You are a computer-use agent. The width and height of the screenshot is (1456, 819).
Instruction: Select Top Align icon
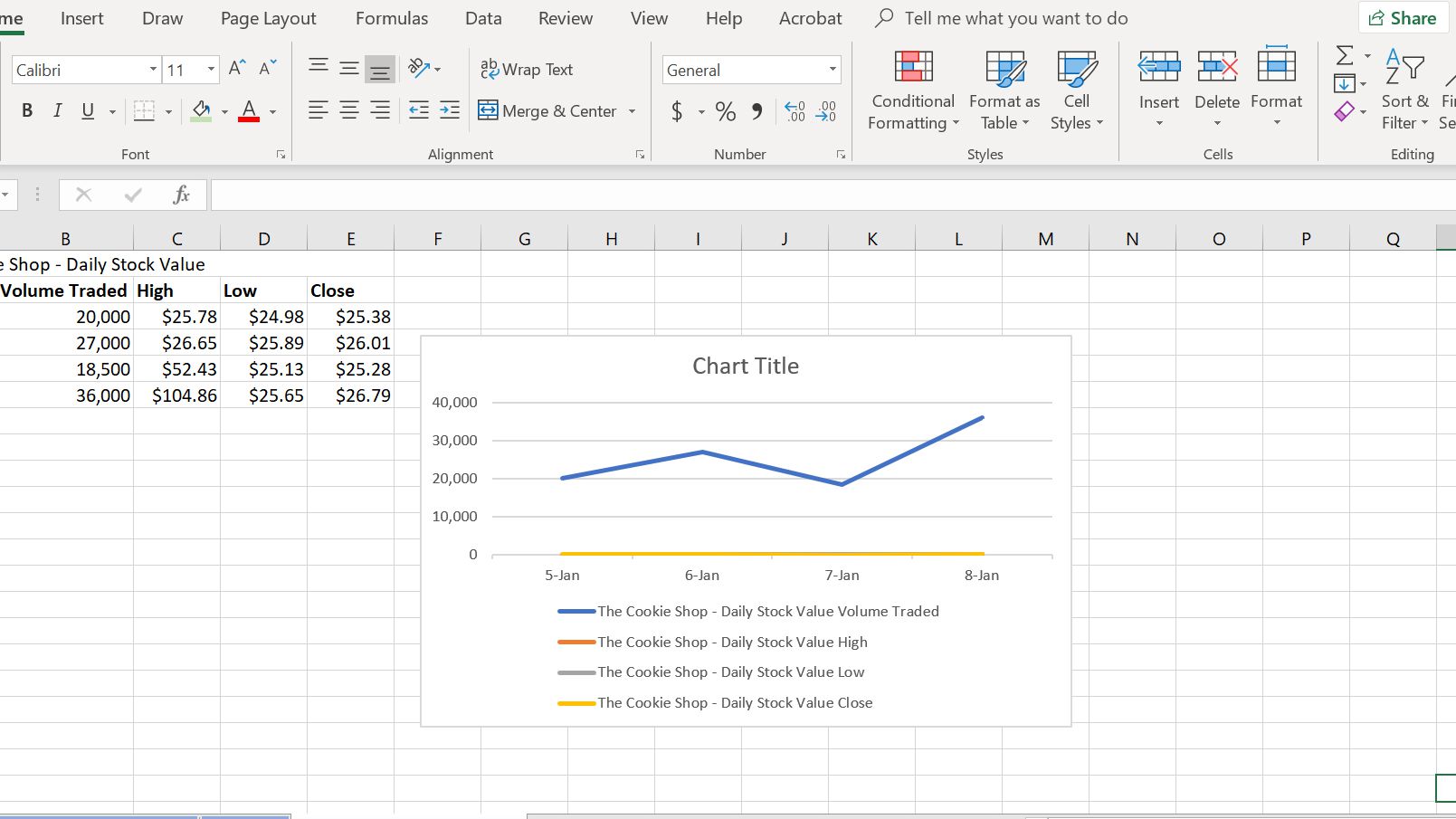(319, 68)
